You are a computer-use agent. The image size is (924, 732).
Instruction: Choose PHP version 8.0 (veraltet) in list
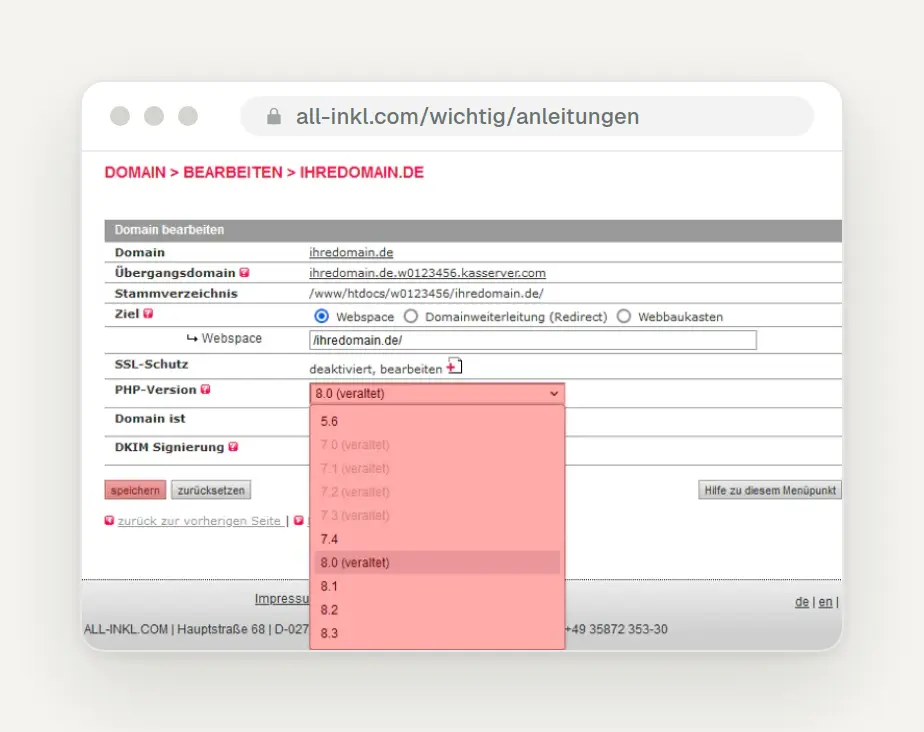pyautogui.click(x=437, y=563)
